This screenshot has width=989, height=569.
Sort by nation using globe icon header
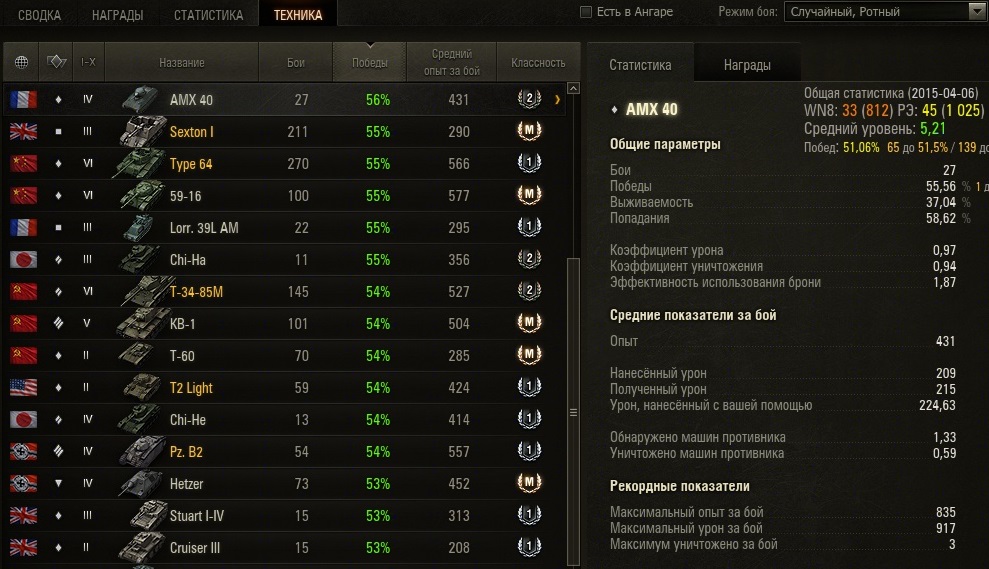[x=22, y=63]
